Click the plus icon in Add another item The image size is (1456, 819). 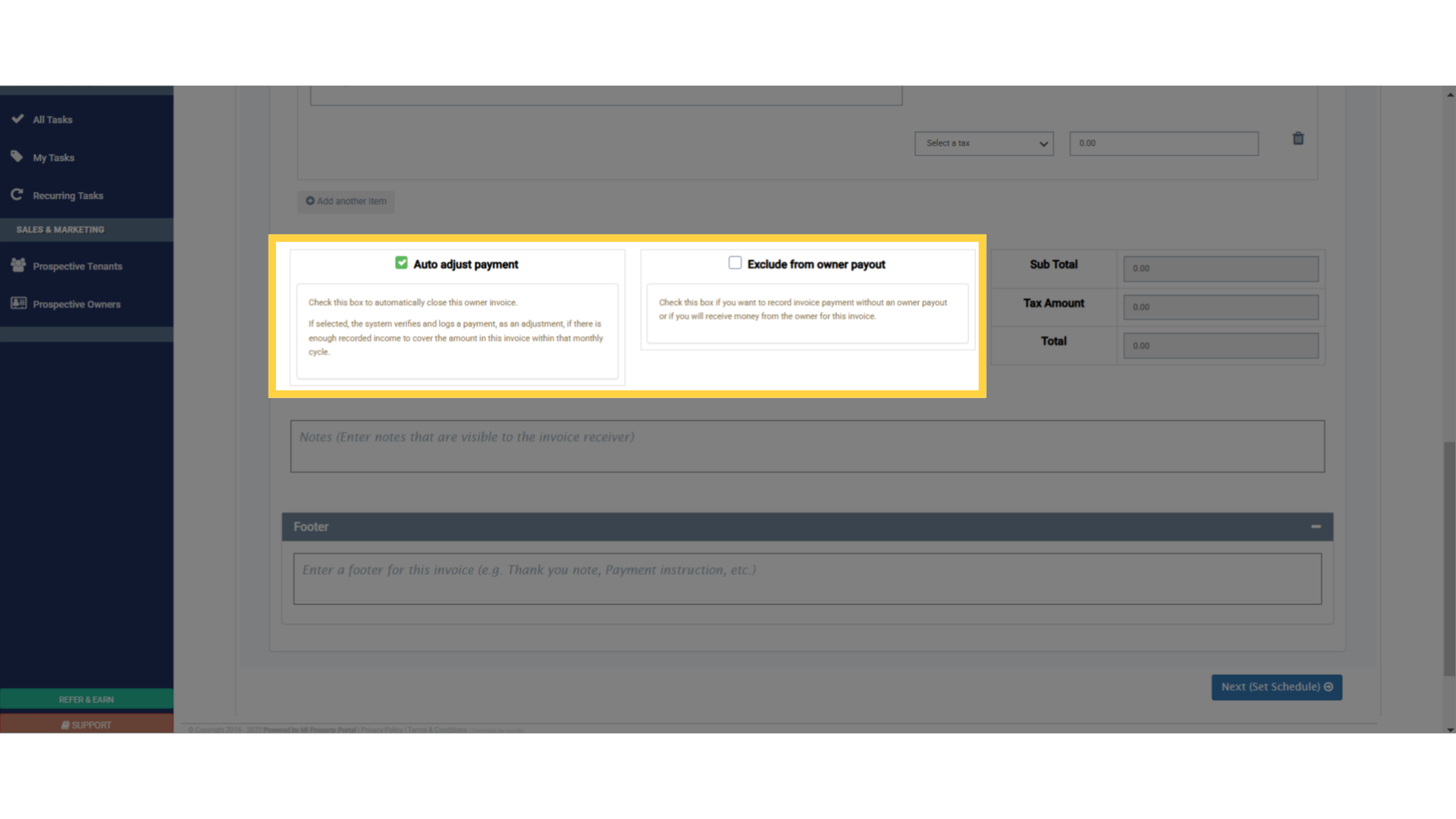coord(310,201)
